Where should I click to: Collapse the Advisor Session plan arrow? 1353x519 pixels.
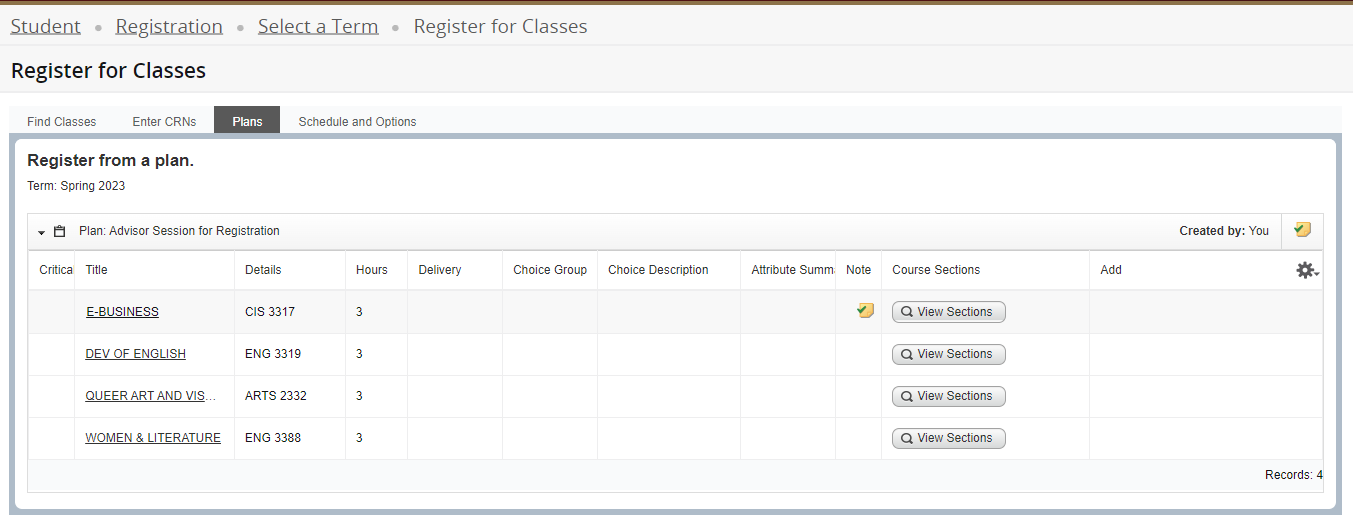(42, 232)
